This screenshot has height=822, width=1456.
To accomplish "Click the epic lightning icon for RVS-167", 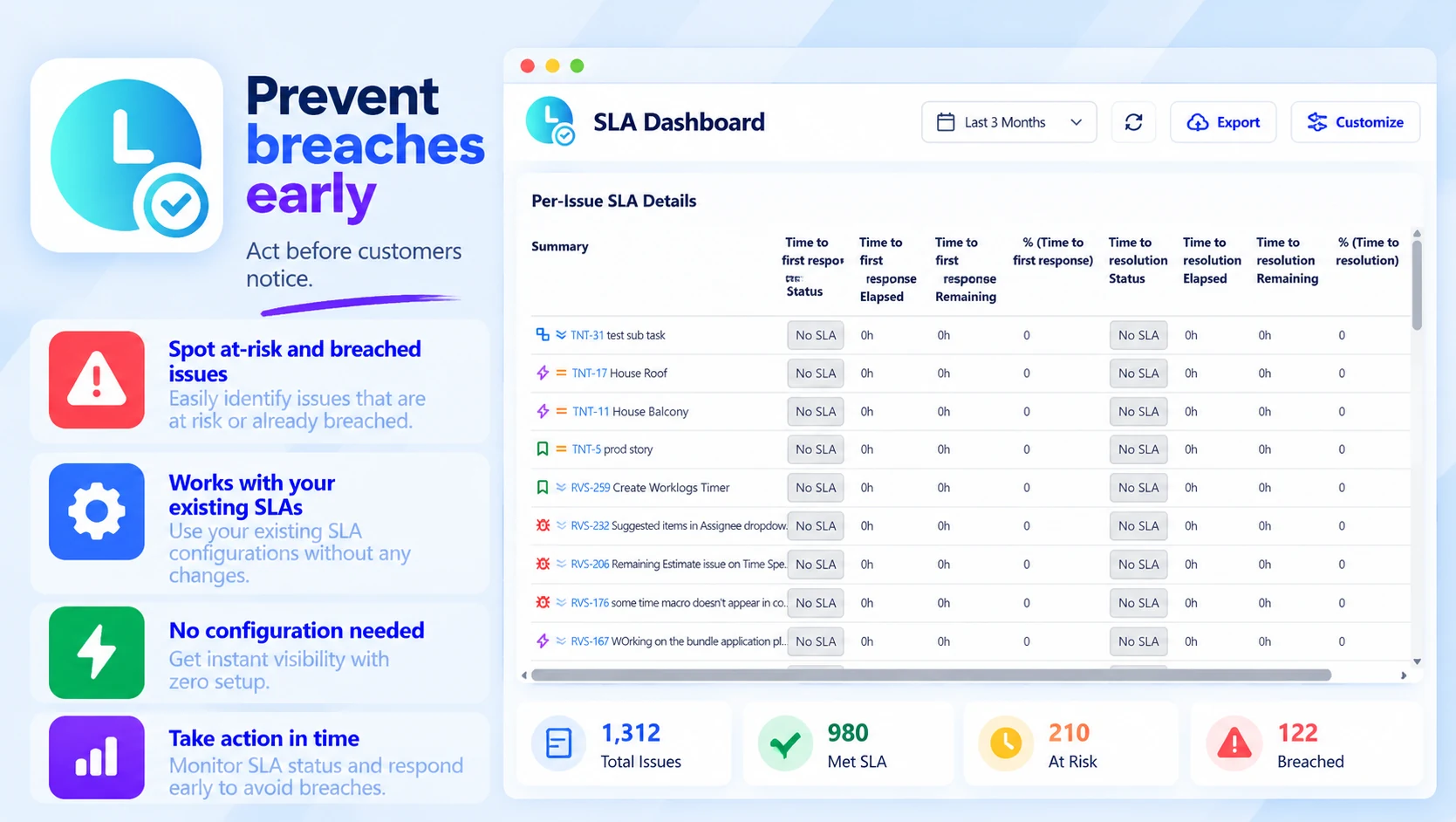I will (x=543, y=641).
